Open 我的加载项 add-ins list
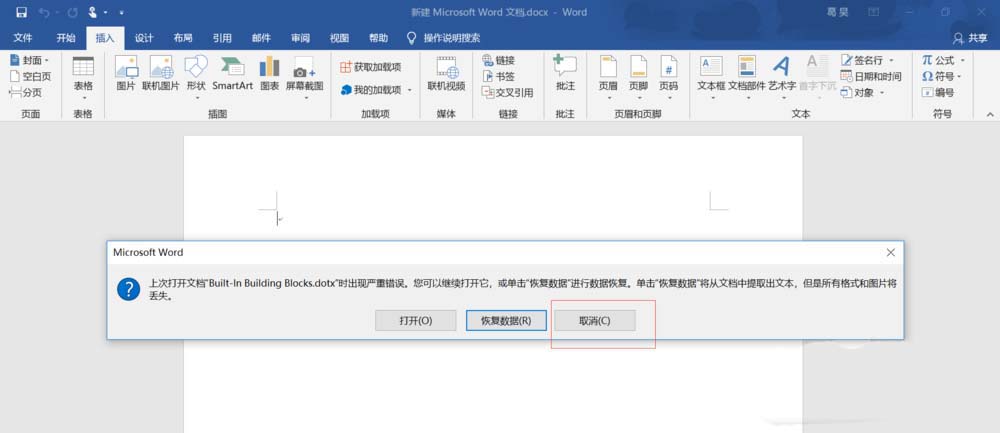Viewport: 1000px width, 433px height. point(376,90)
